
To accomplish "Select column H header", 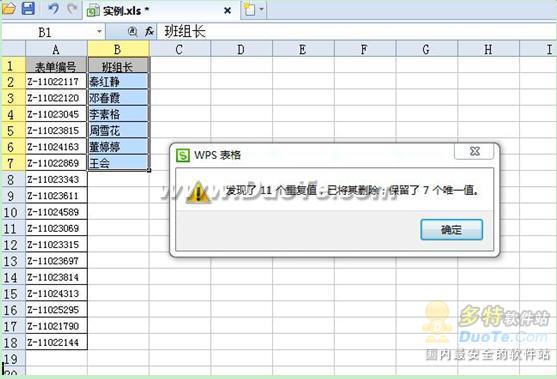I will tap(488, 49).
